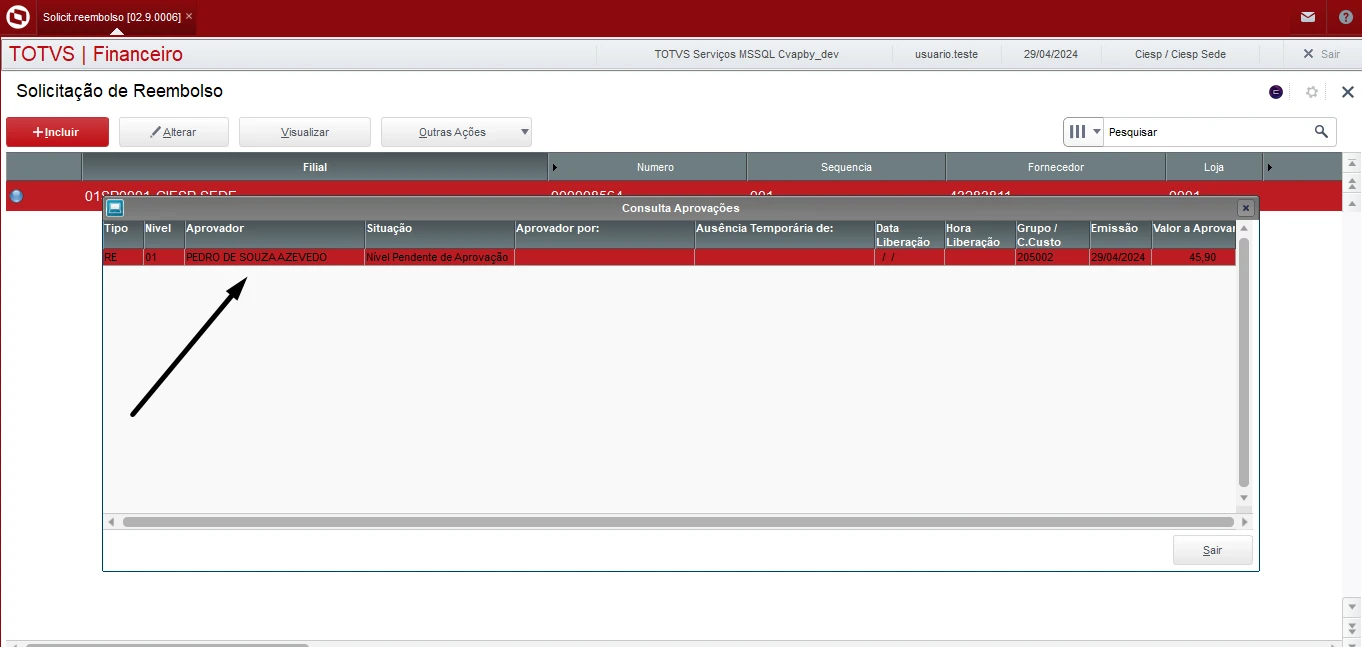The width and height of the screenshot is (1362, 647).
Task: Select the Solicit.reembolso tab
Action: click(x=111, y=17)
